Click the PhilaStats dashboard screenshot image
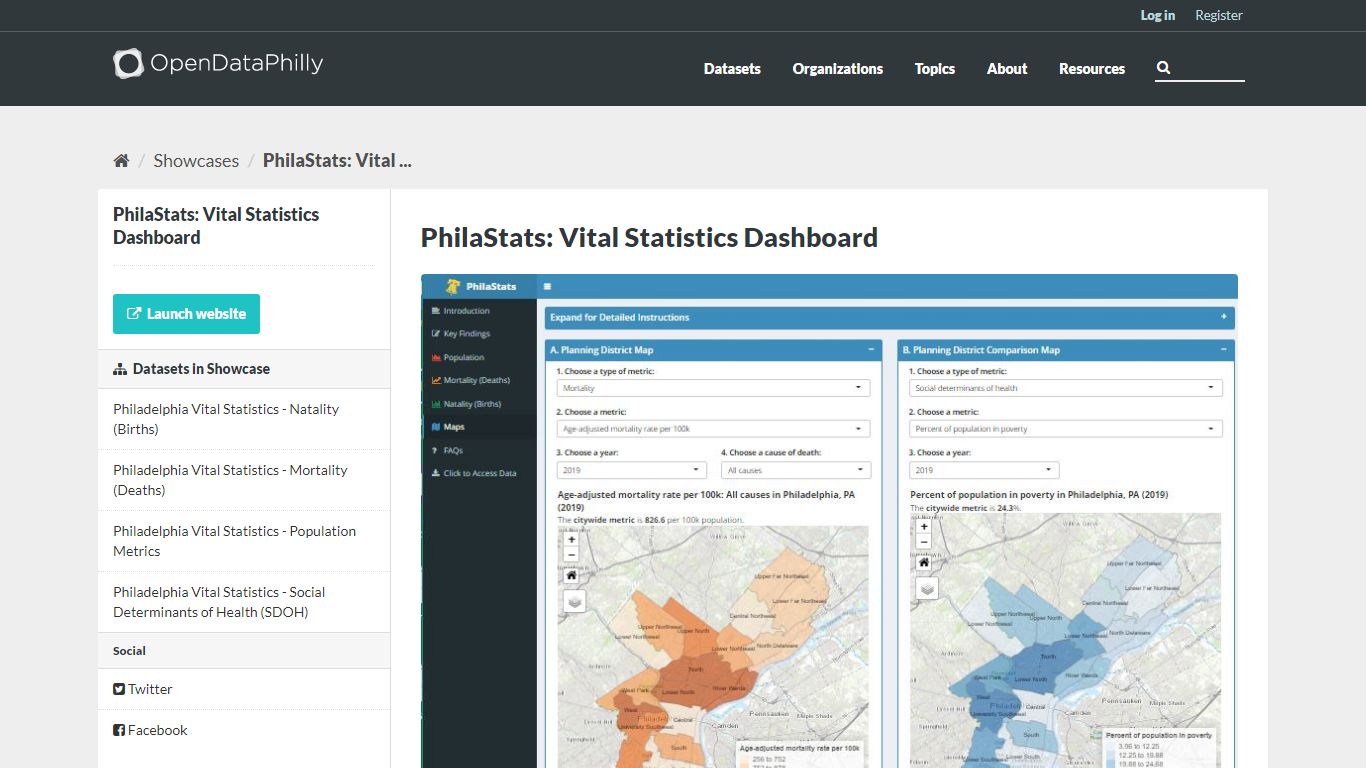This screenshot has width=1366, height=768. click(829, 521)
